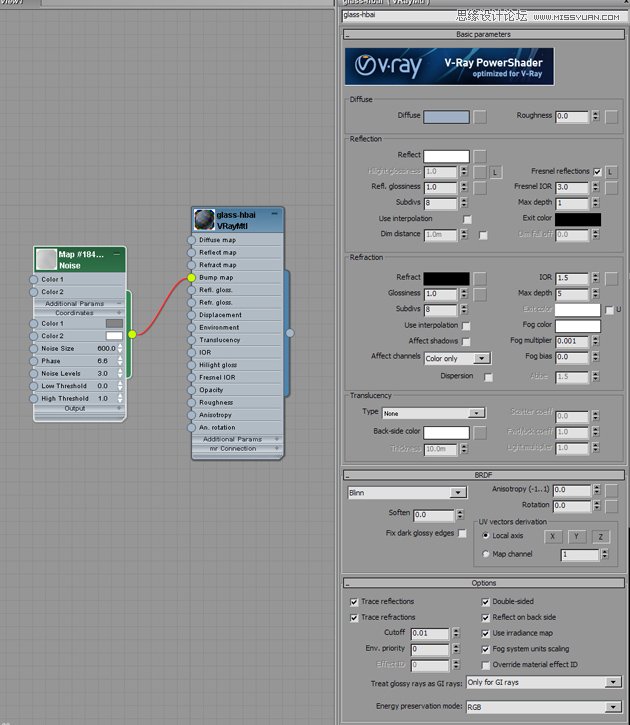Open the Blinn BRDF type dropdown
Screen dimensions: 630x725
406,492
